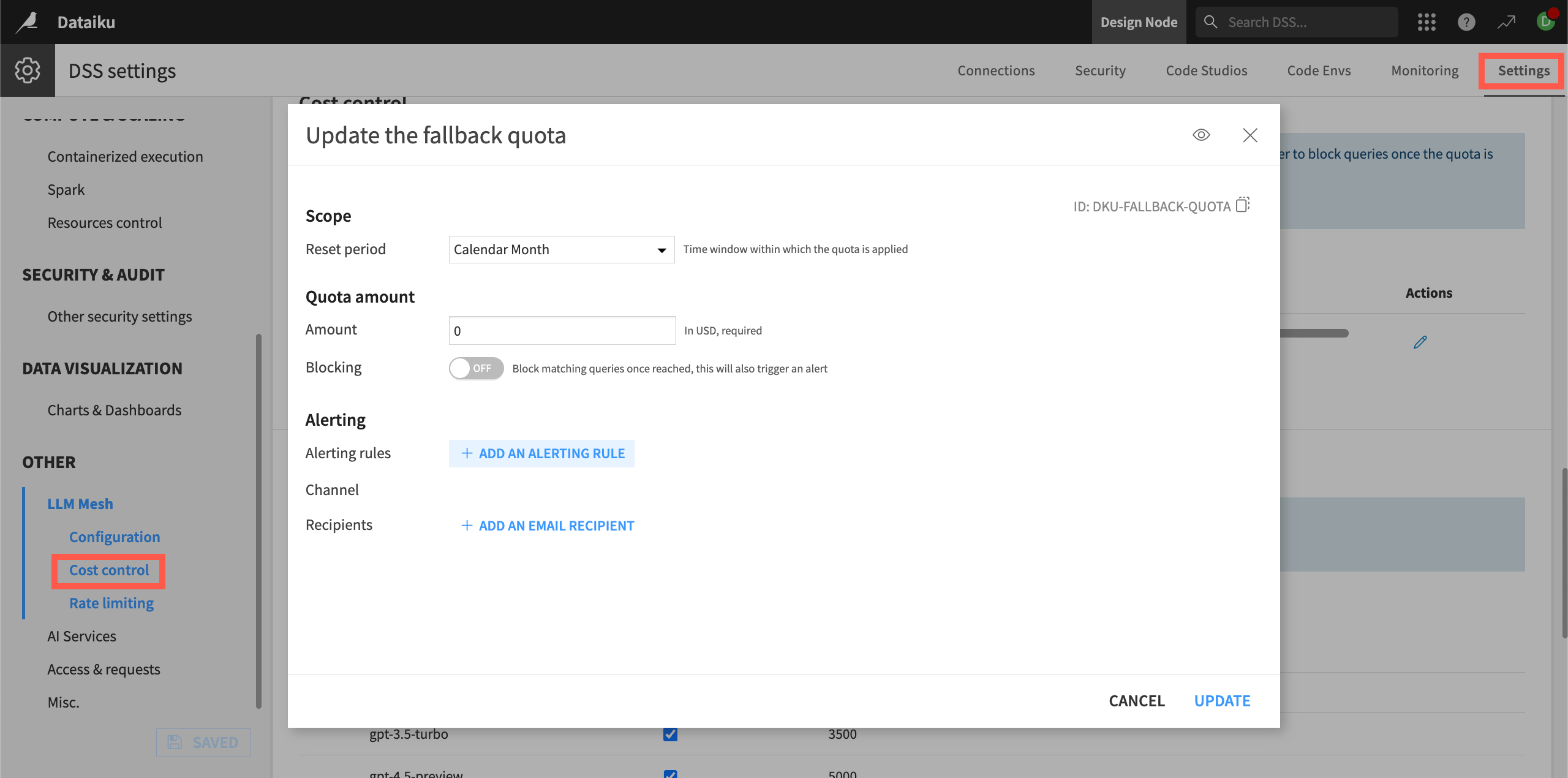Uncheck the gpt-3.5-turbo checkbox
This screenshot has height=778, width=1568.
click(x=670, y=734)
